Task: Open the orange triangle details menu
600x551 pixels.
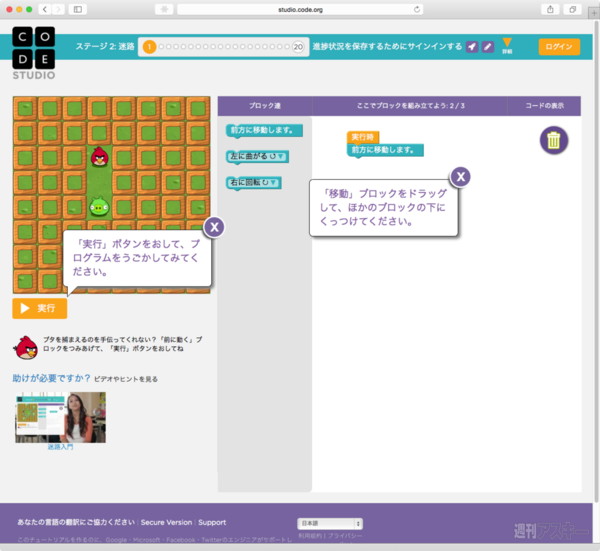Action: pos(507,46)
